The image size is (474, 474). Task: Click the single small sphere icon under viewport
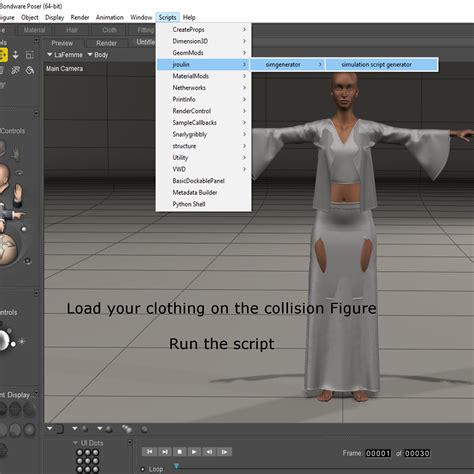[x=144, y=429]
